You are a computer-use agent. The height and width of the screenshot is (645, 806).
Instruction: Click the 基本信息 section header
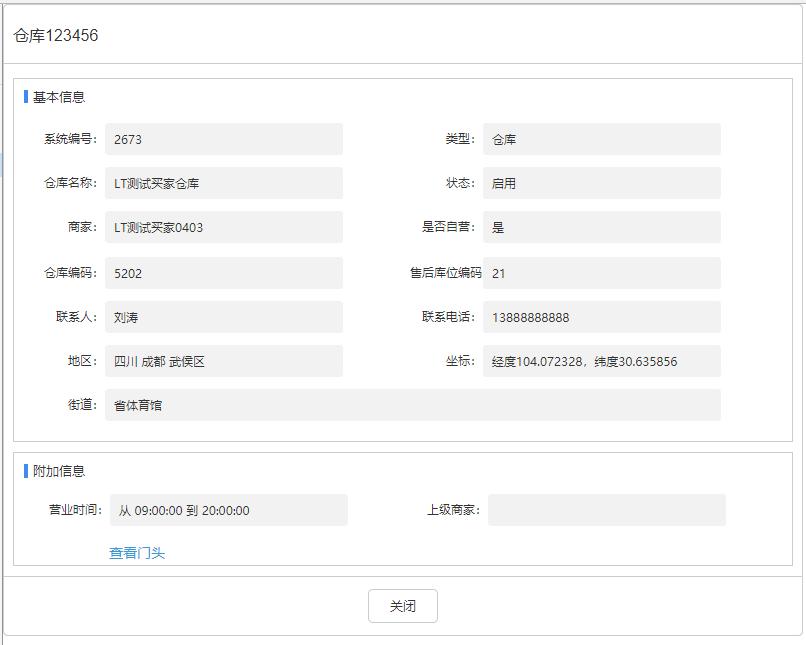point(59,97)
